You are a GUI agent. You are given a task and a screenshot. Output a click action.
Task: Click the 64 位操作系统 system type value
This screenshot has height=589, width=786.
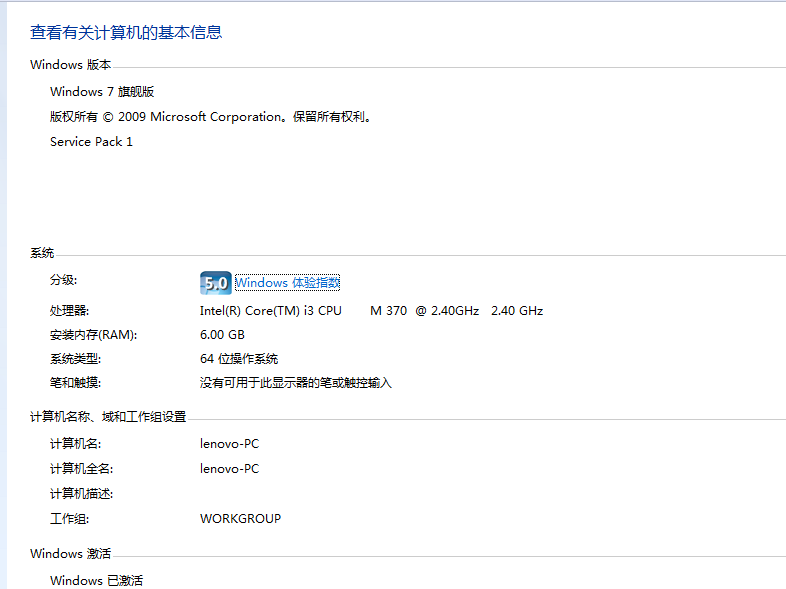coord(239,359)
